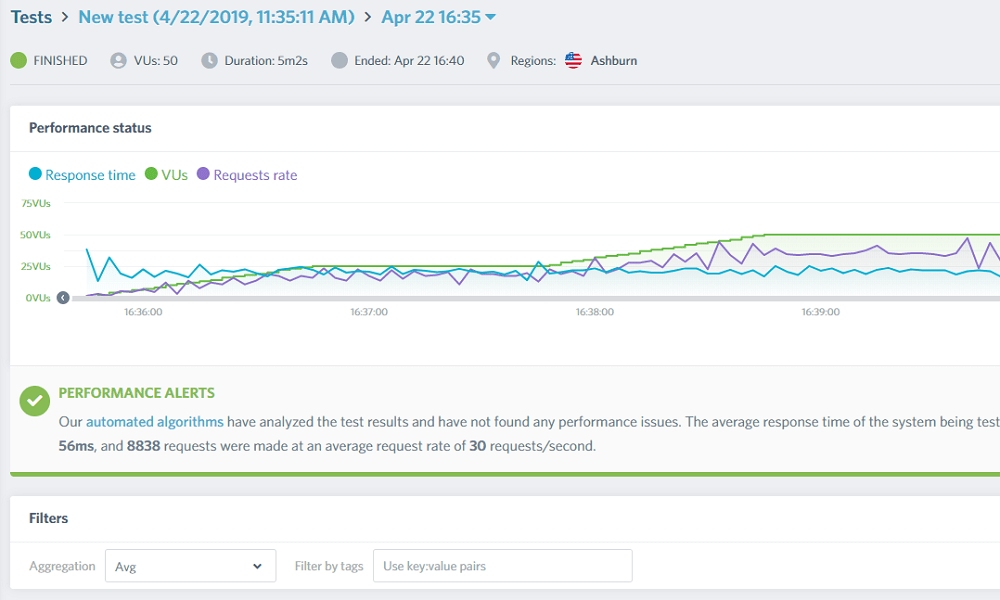Click the Filter by tags input field

coord(503,566)
